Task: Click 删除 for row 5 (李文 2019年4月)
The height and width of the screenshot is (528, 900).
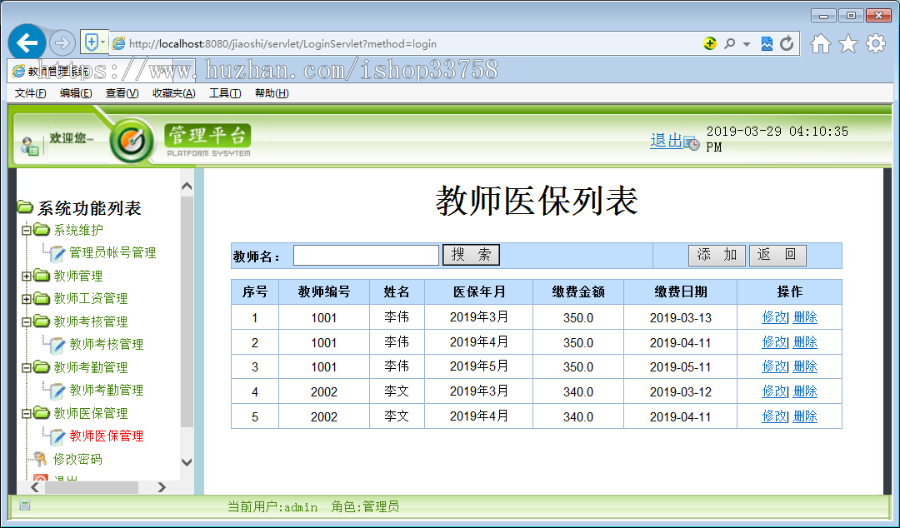Action: point(805,416)
